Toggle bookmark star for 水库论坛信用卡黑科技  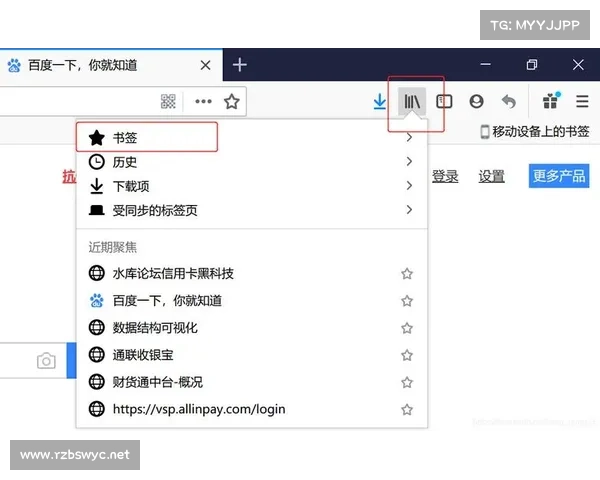click(407, 273)
